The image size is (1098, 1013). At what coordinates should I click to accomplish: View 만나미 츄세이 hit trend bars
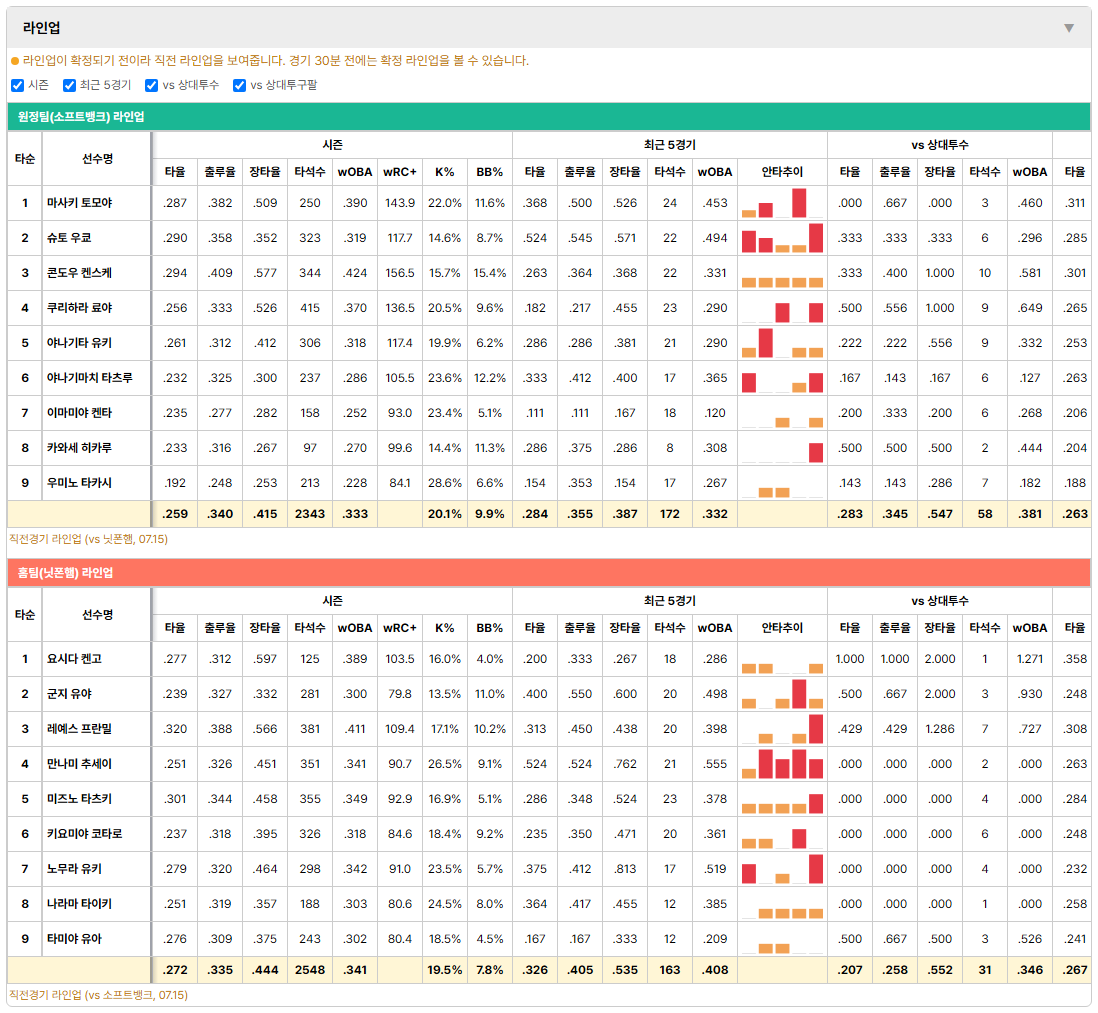click(782, 764)
